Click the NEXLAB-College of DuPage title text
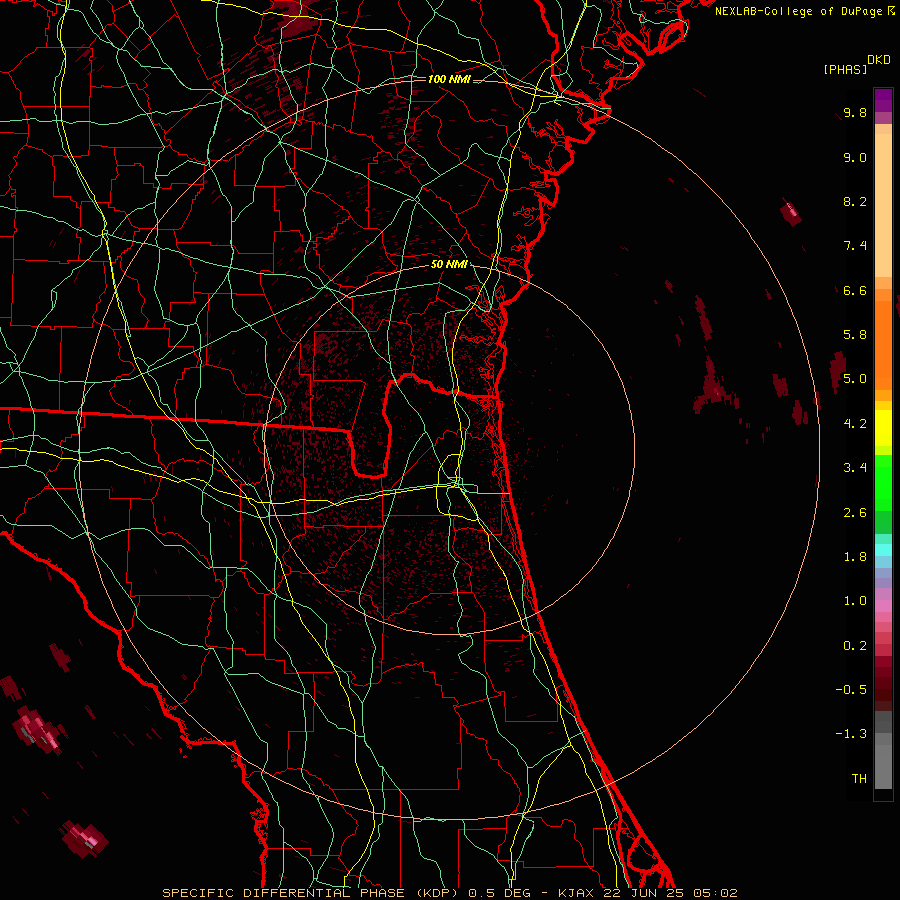The width and height of the screenshot is (900, 900). 800,11
